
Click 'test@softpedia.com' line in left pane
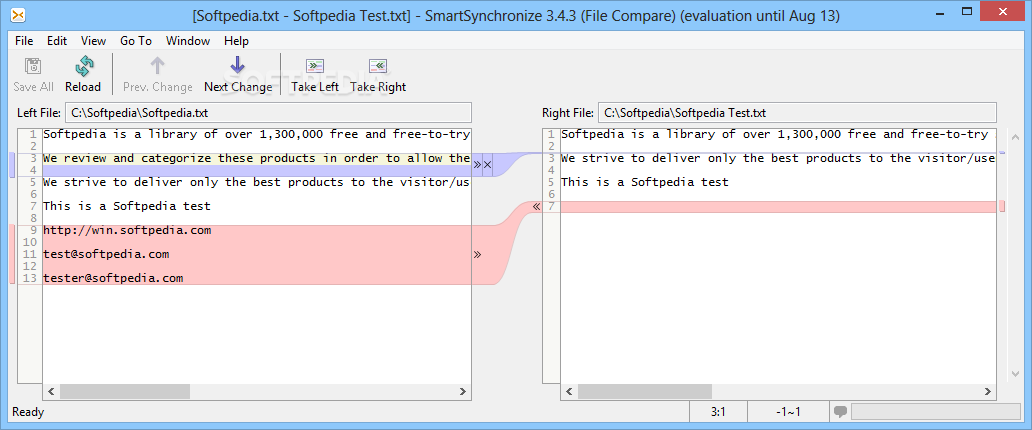click(x=106, y=254)
